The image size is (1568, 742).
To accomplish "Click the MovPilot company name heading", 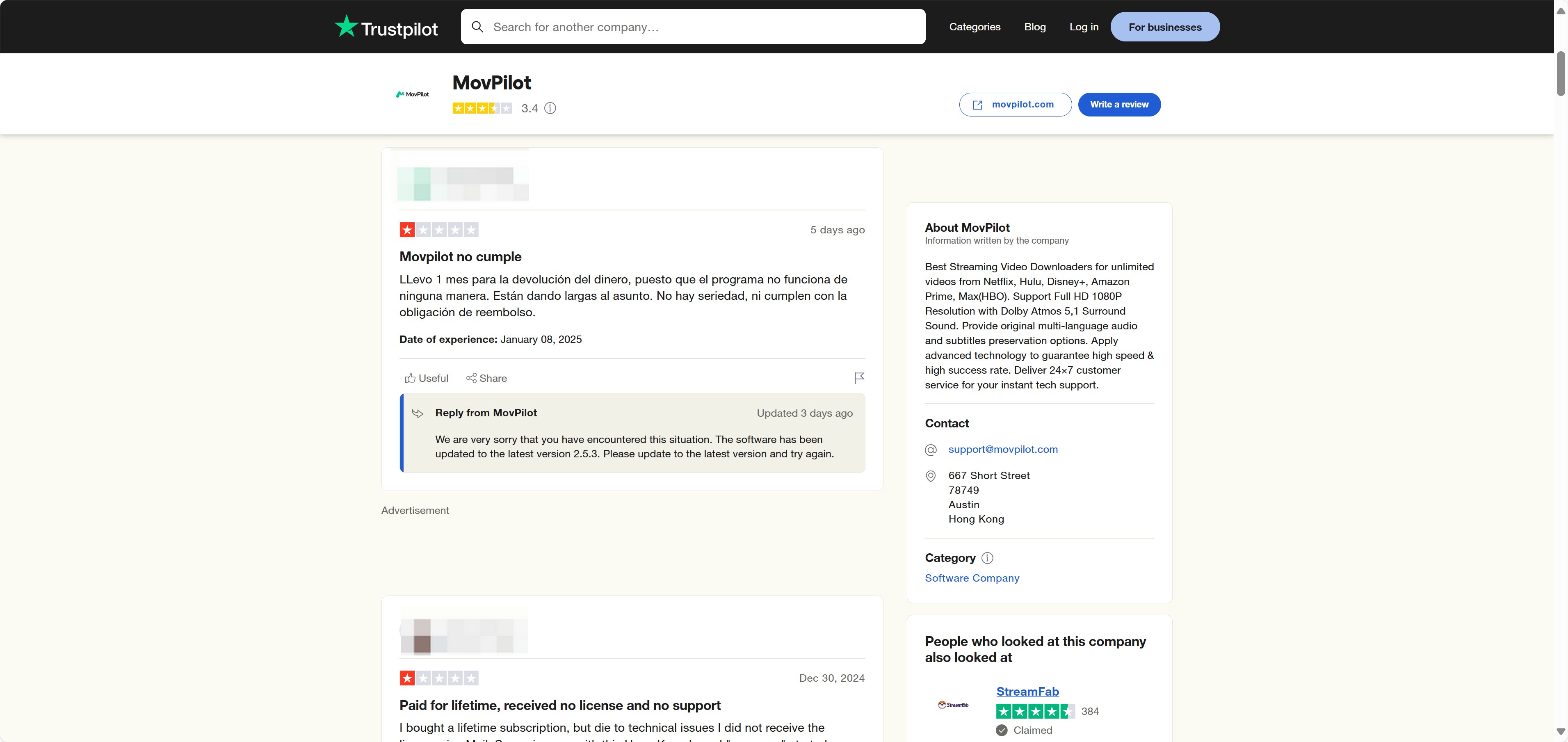I will point(491,82).
